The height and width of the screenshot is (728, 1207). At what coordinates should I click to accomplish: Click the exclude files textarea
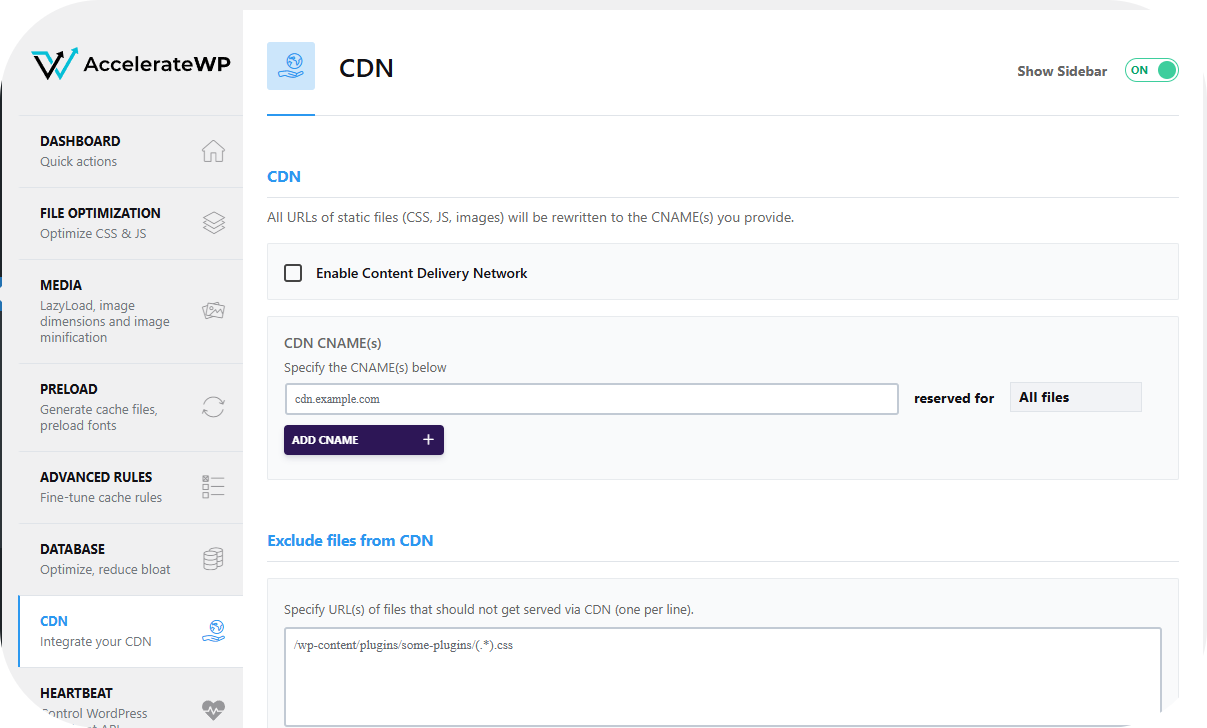click(723, 677)
